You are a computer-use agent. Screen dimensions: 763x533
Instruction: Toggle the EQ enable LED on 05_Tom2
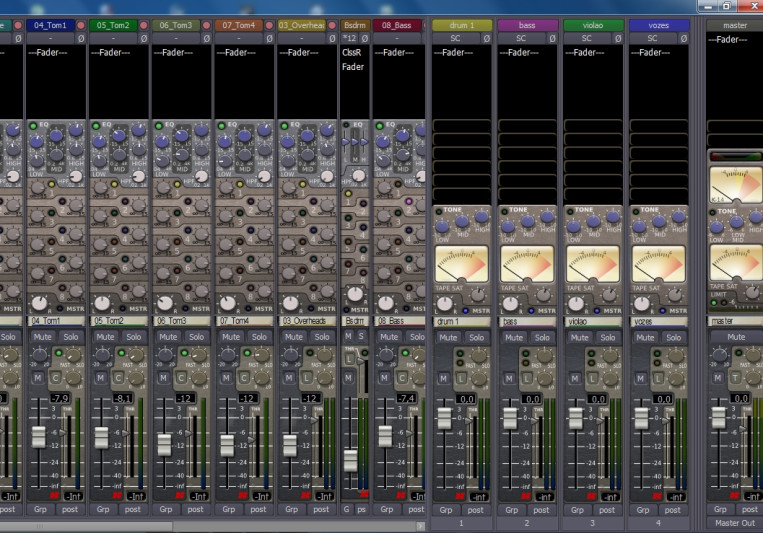(96, 126)
